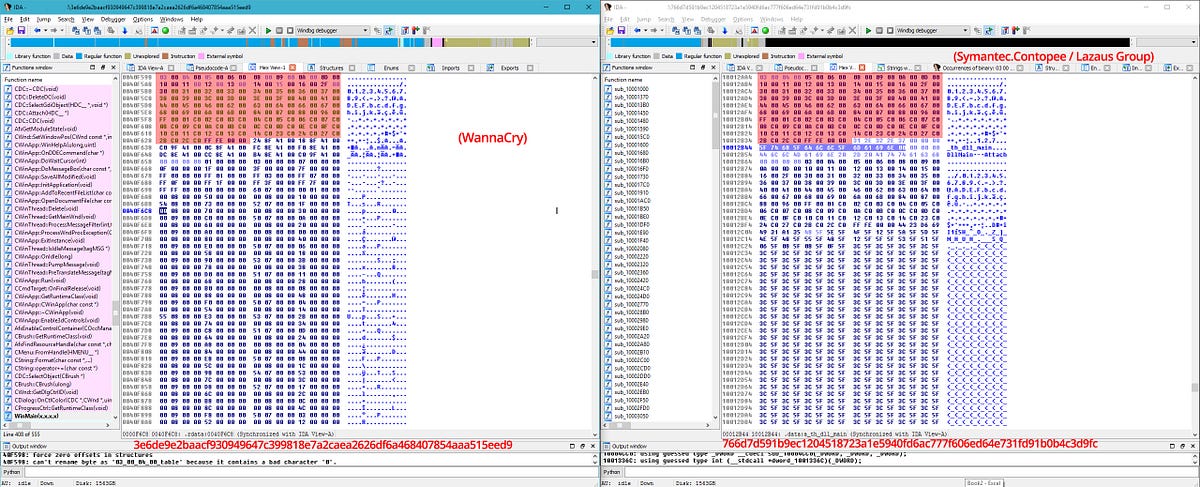Save icon in left IDA toolbar
1200x487 pixels.
(x=20, y=30)
